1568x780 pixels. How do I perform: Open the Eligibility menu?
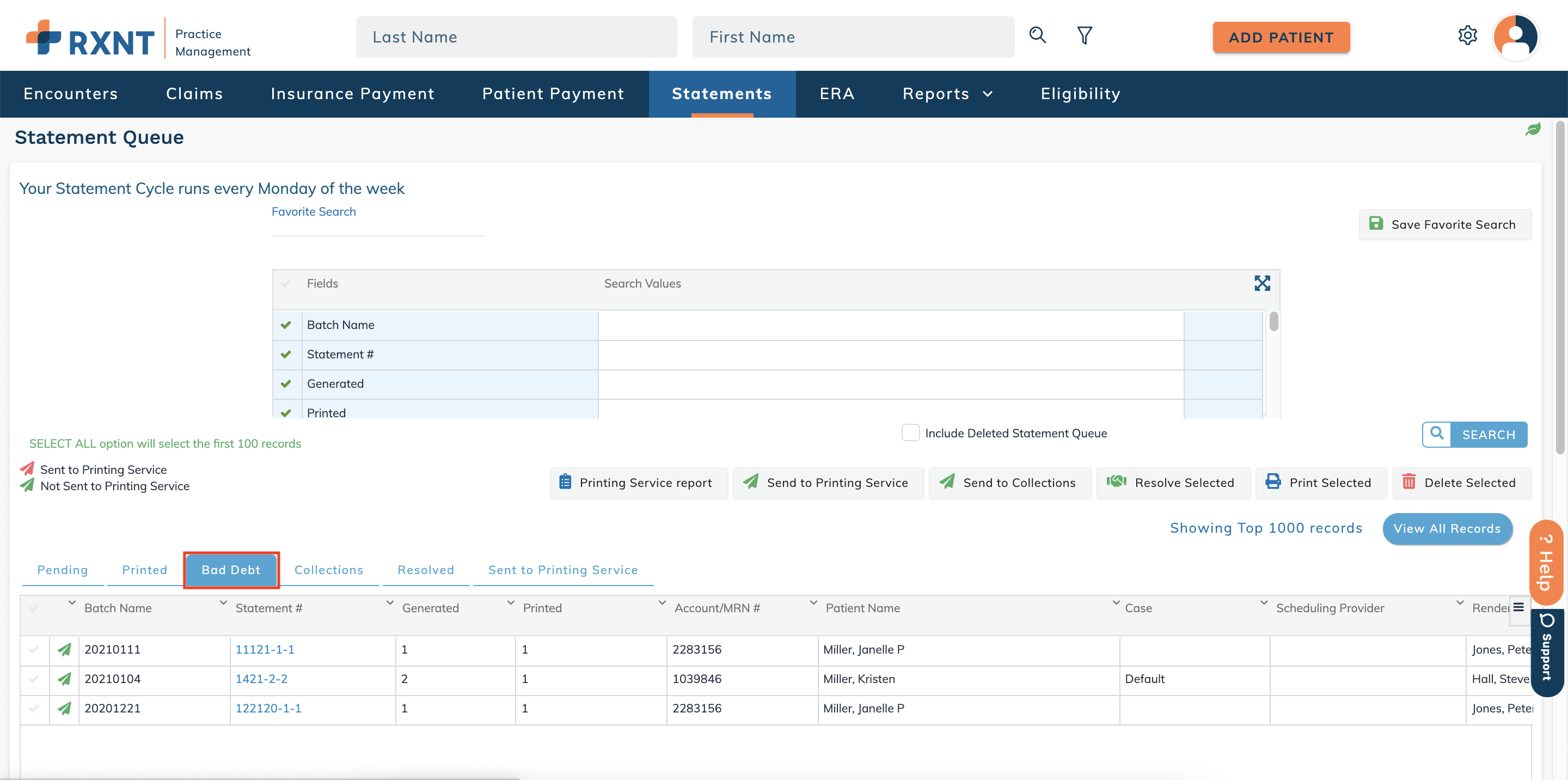(1080, 94)
